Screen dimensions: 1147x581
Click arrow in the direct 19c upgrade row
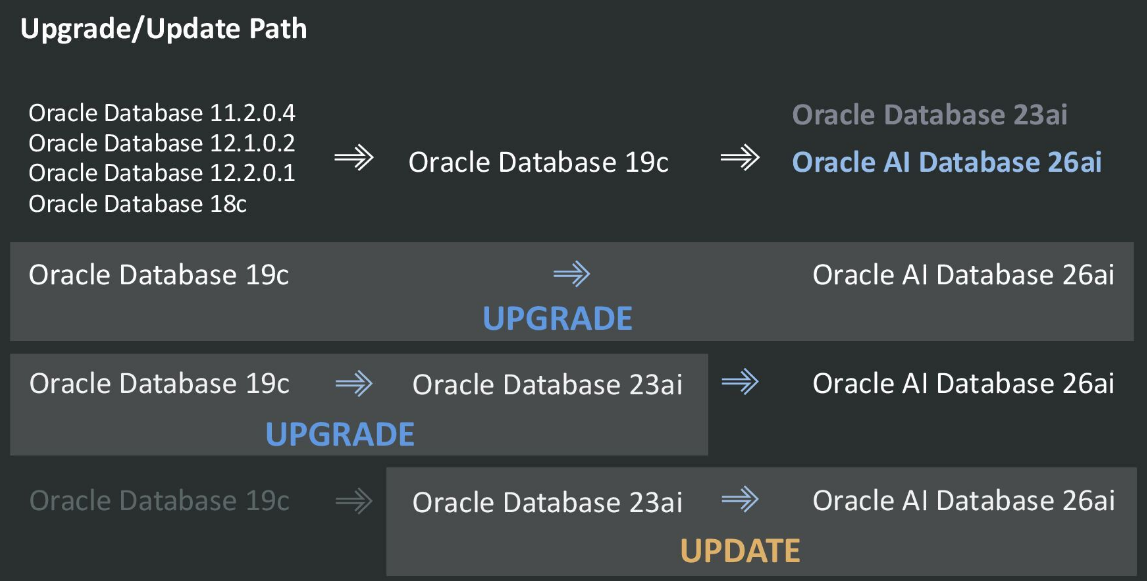[571, 273]
